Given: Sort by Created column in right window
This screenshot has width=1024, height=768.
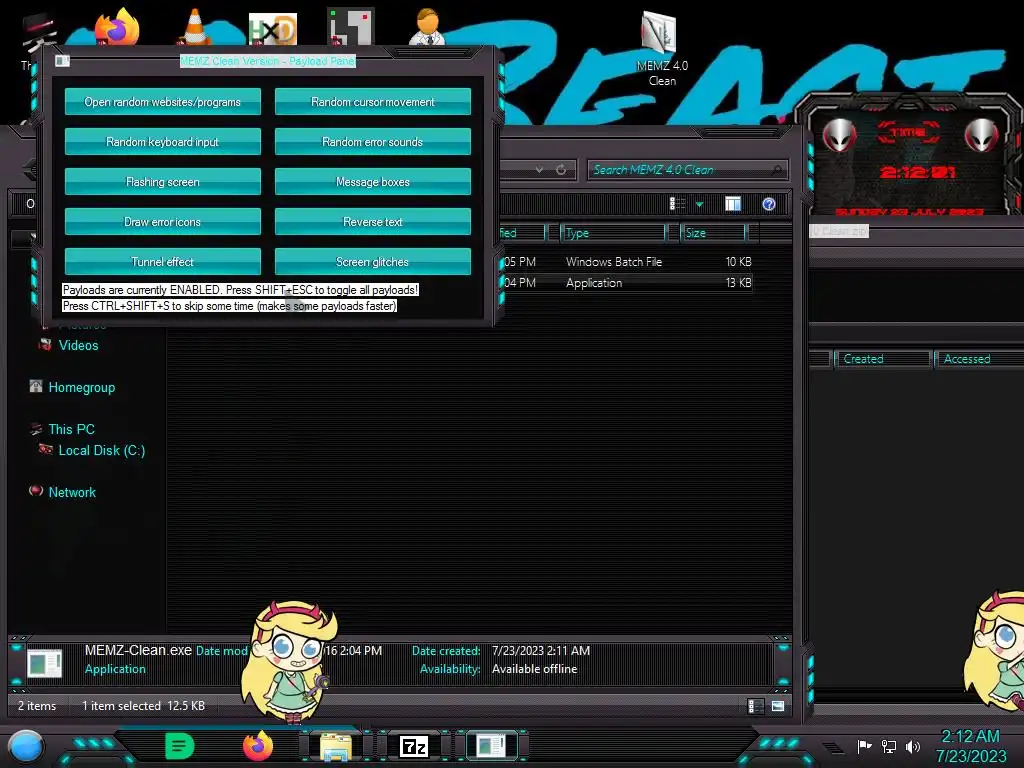Looking at the screenshot, I should tap(882, 359).
